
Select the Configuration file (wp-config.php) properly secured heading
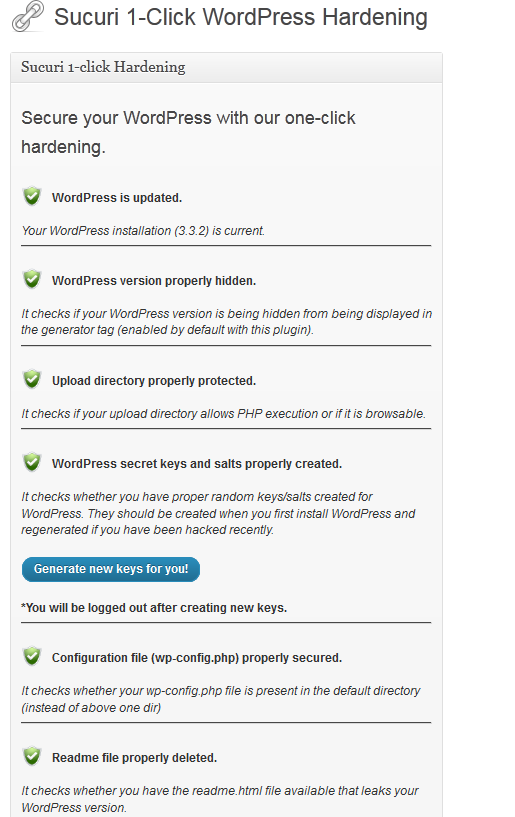coord(197,658)
